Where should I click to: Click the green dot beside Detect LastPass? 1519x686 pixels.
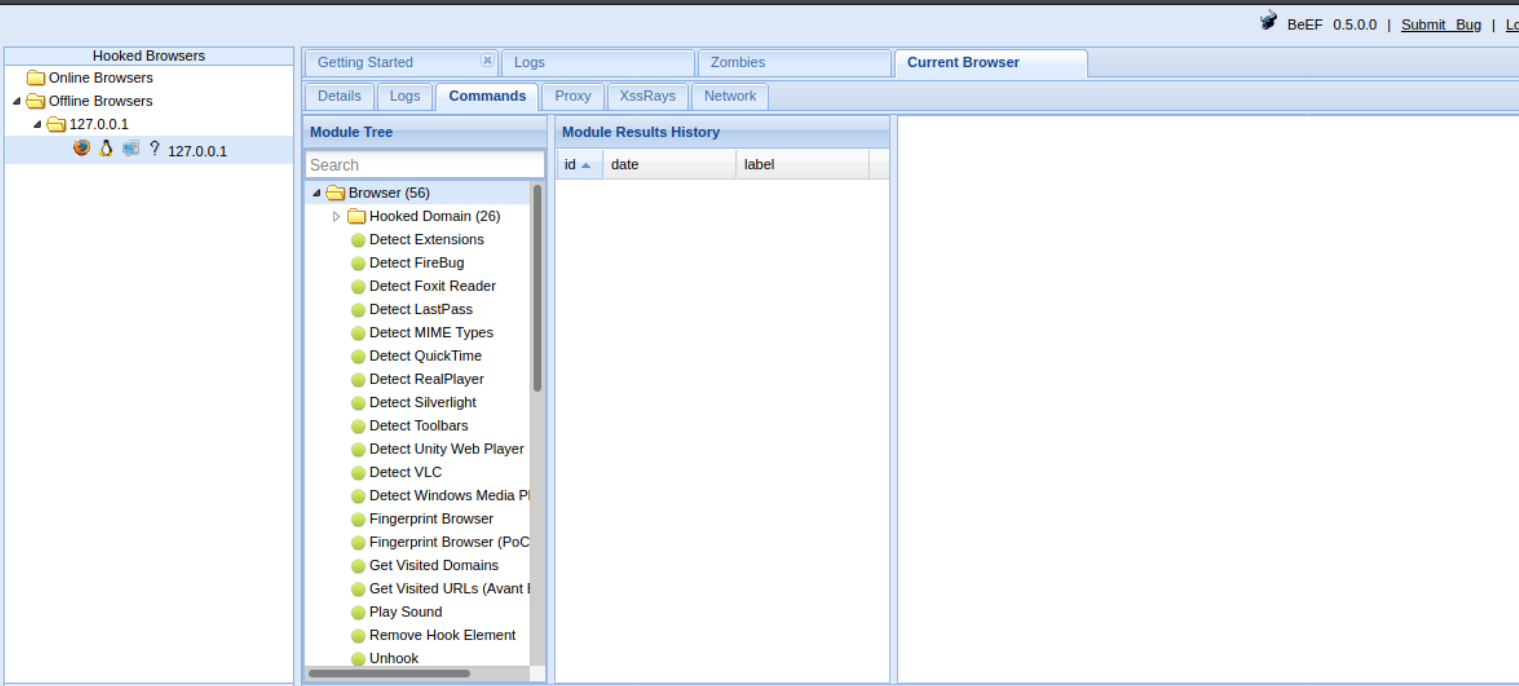[x=358, y=310]
